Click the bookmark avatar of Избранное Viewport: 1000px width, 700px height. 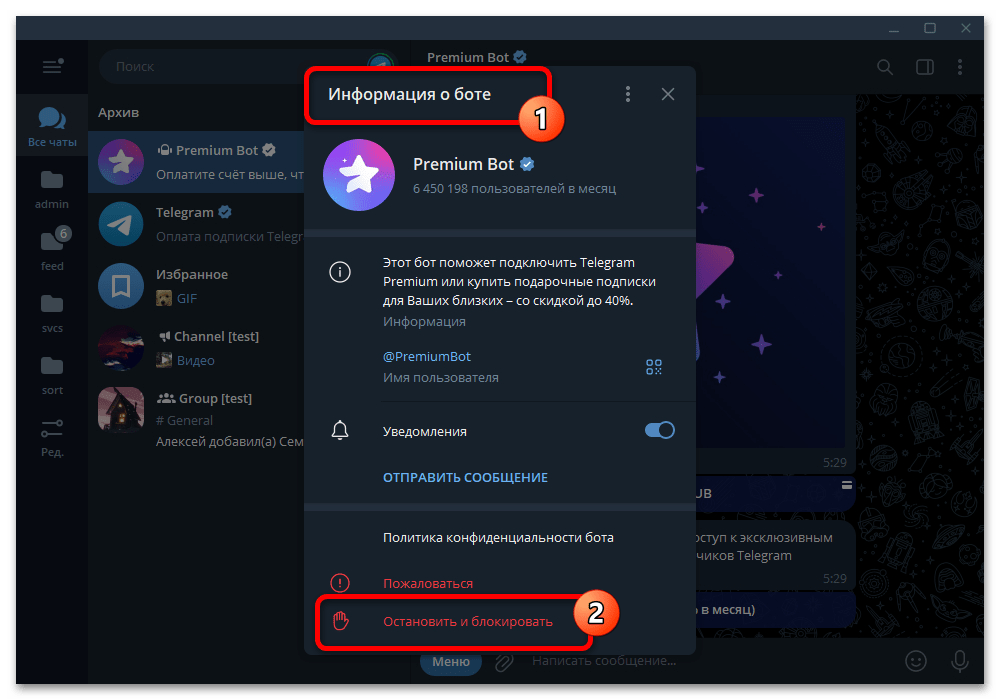(121, 286)
